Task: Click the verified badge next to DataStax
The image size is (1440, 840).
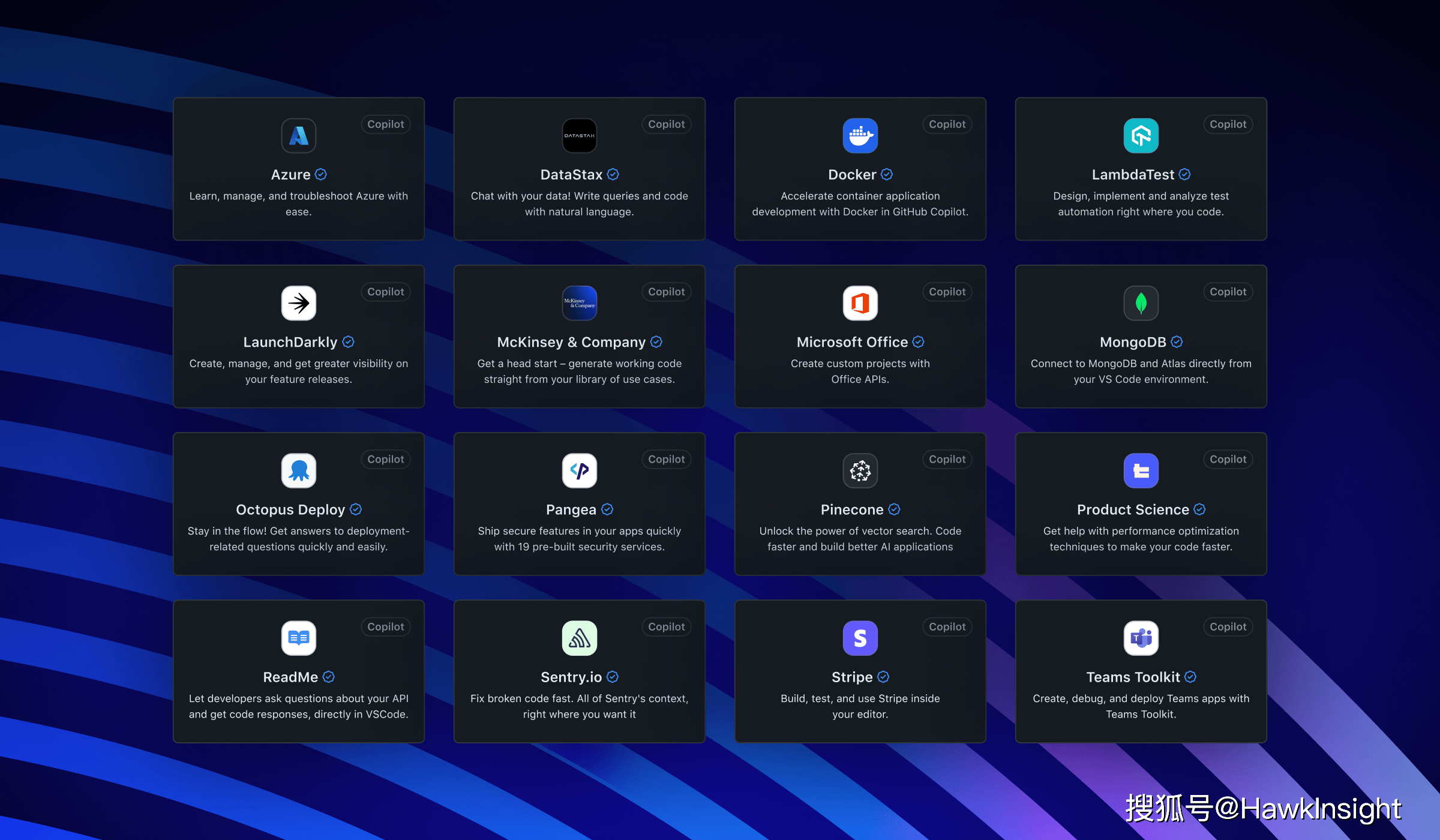Action: (x=613, y=174)
